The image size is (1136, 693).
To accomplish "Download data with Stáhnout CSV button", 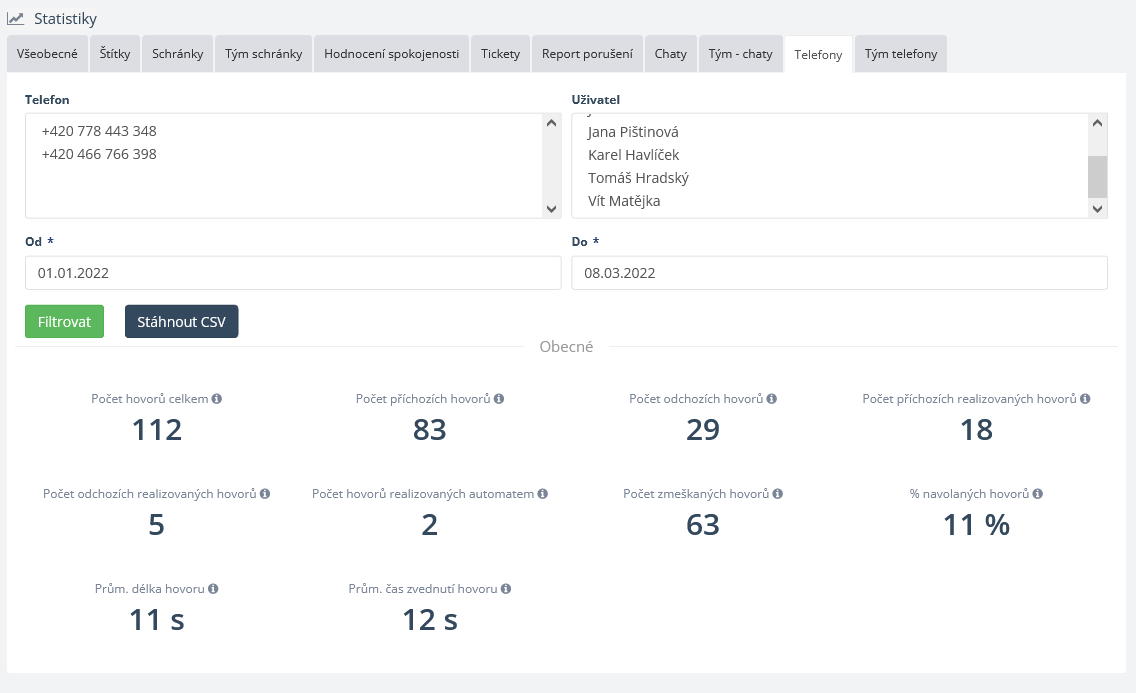I will click(181, 322).
